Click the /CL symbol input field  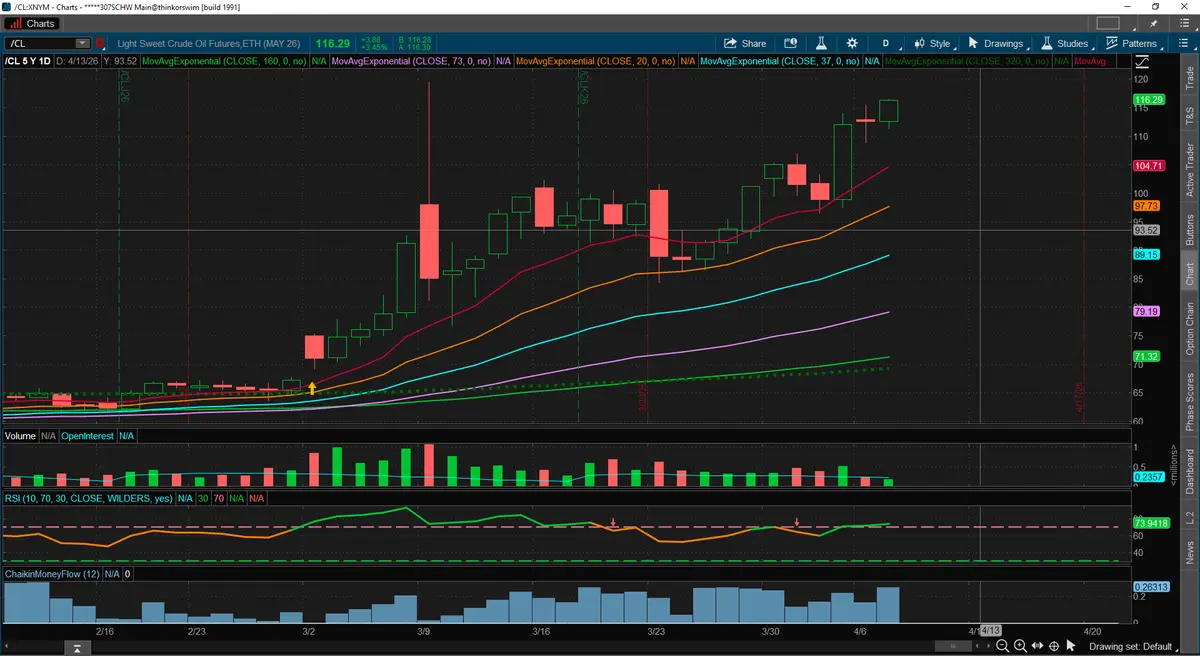pyautogui.click(x=40, y=43)
